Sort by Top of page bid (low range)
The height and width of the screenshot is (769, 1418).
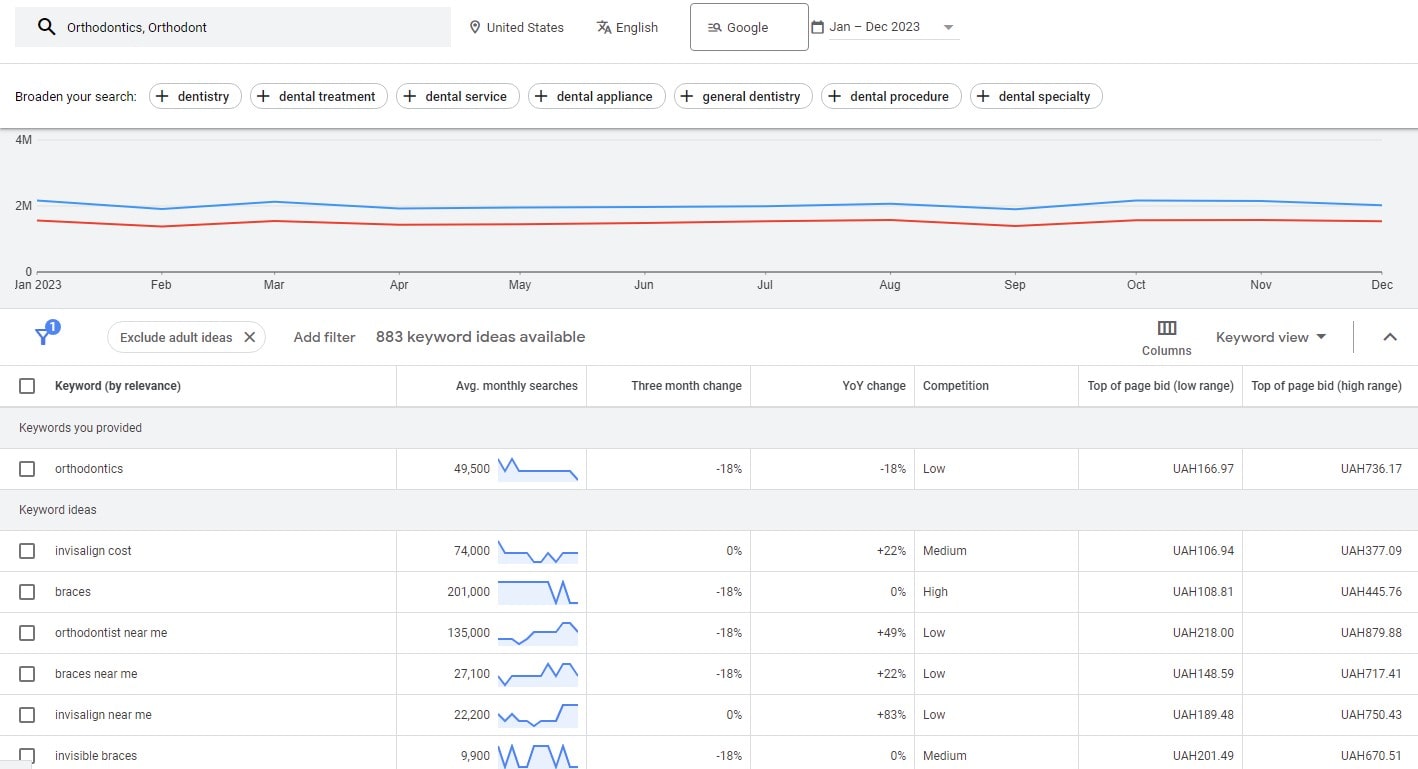coord(1161,386)
